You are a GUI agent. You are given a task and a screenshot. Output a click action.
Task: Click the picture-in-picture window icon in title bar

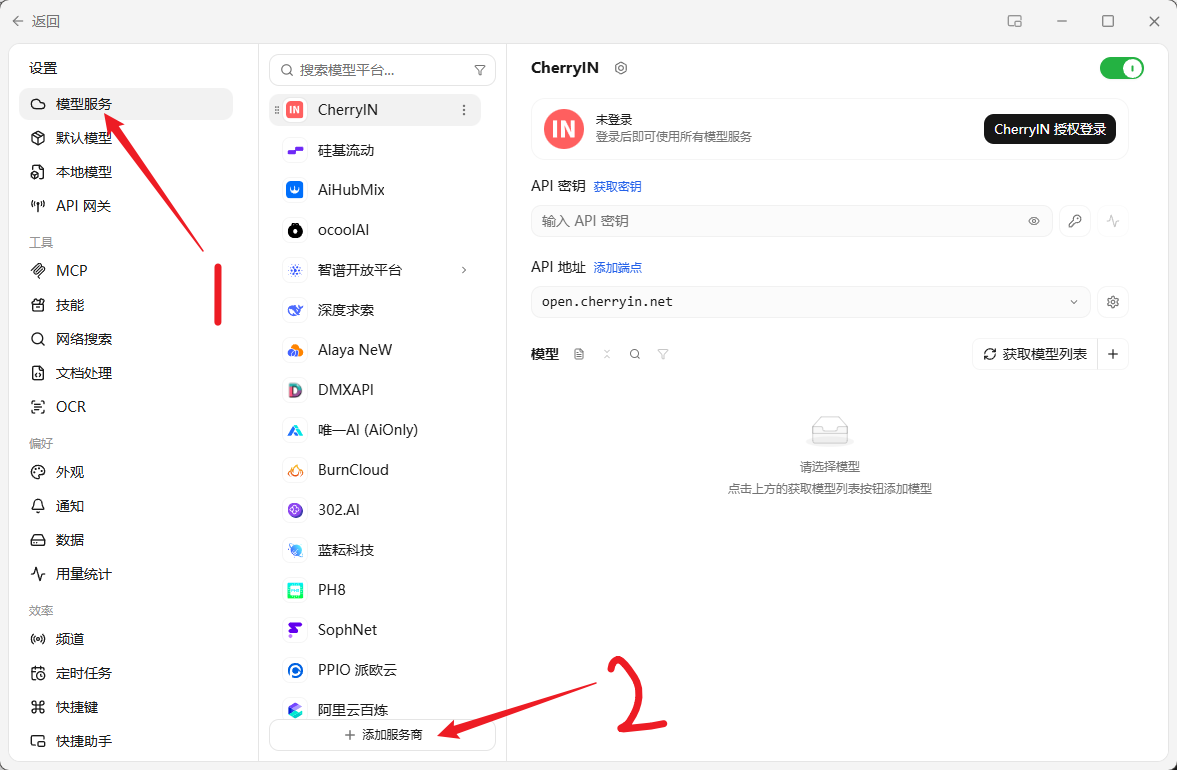tap(1015, 22)
